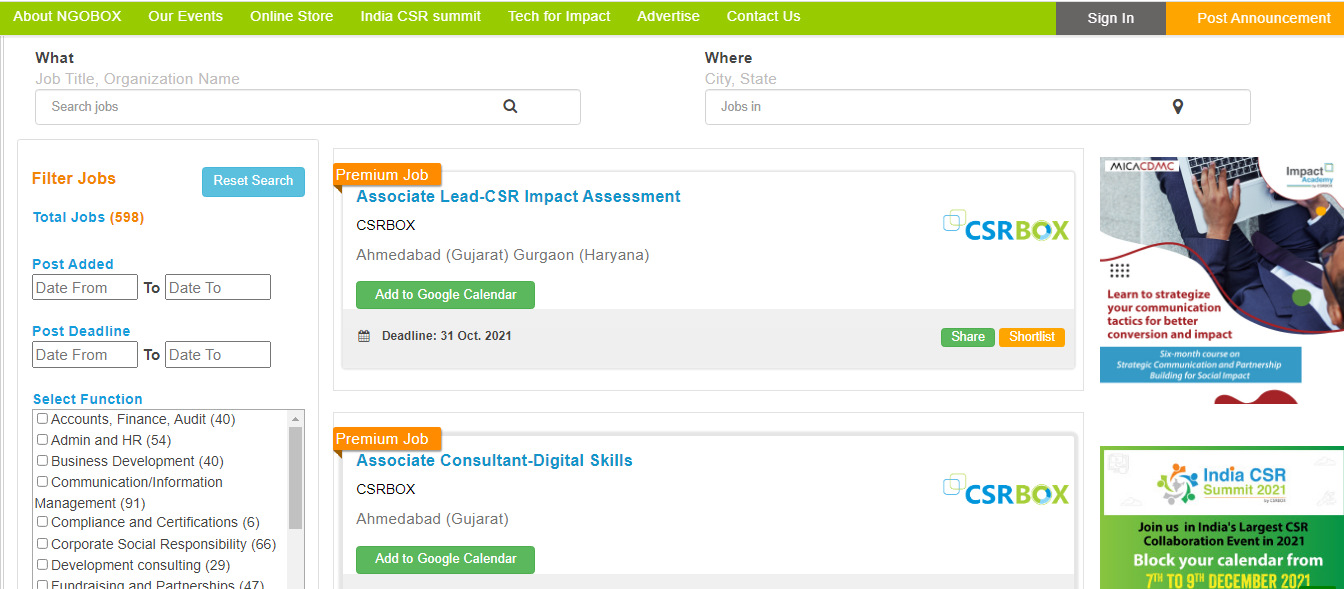Click the Select Function list scrollbar thumb
Image resolution: width=1344 pixels, height=589 pixels.
(295, 476)
